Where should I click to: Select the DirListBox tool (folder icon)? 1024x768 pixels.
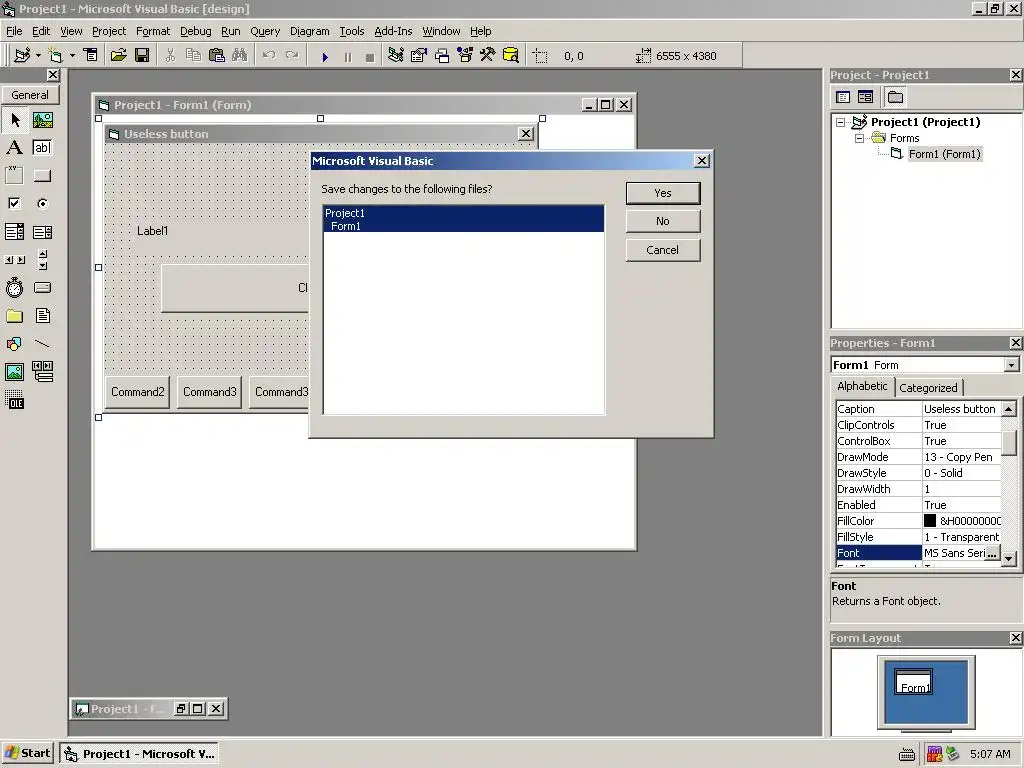coord(15,316)
